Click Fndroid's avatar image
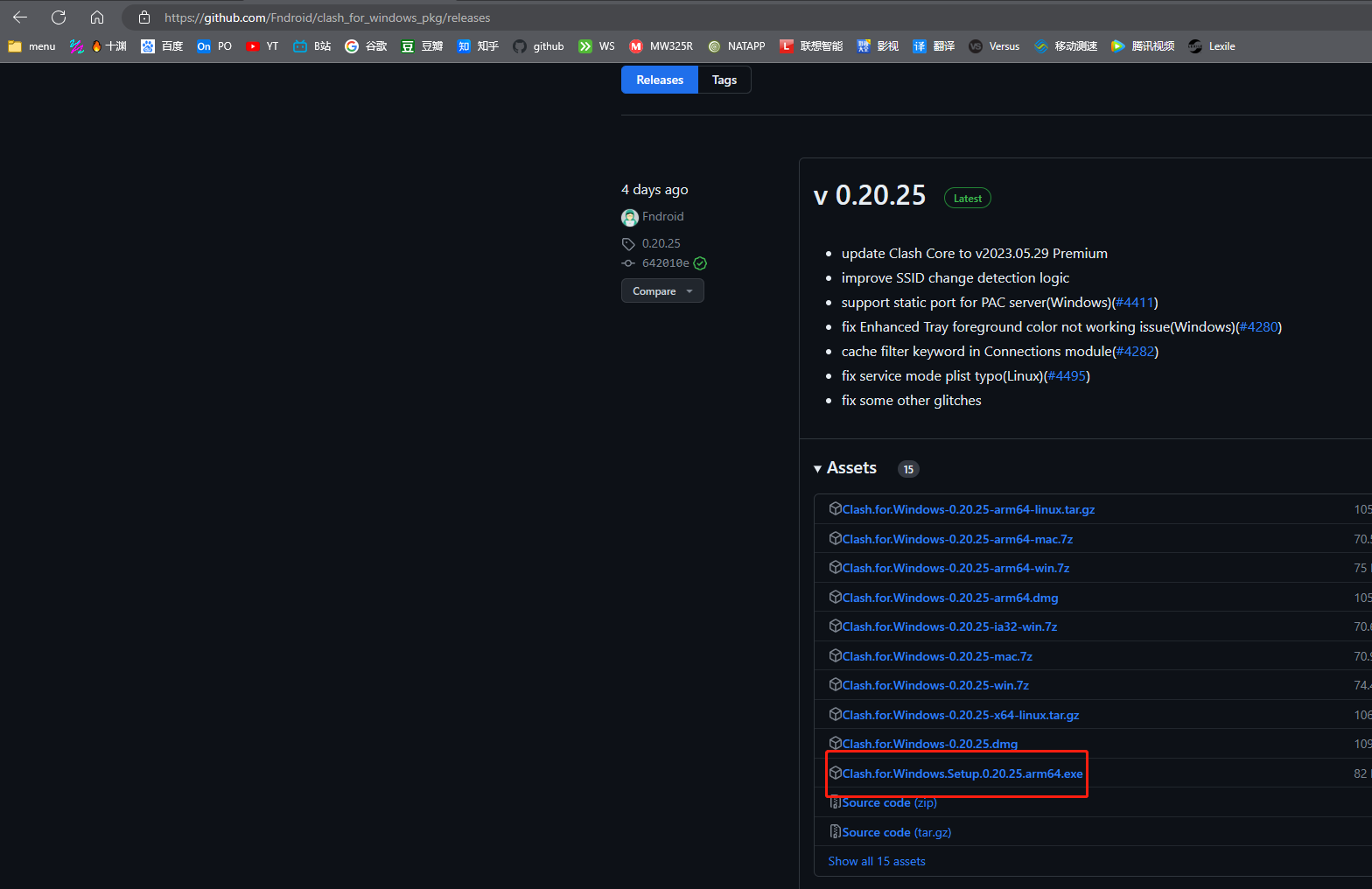The width and height of the screenshot is (1372, 889). point(630,217)
